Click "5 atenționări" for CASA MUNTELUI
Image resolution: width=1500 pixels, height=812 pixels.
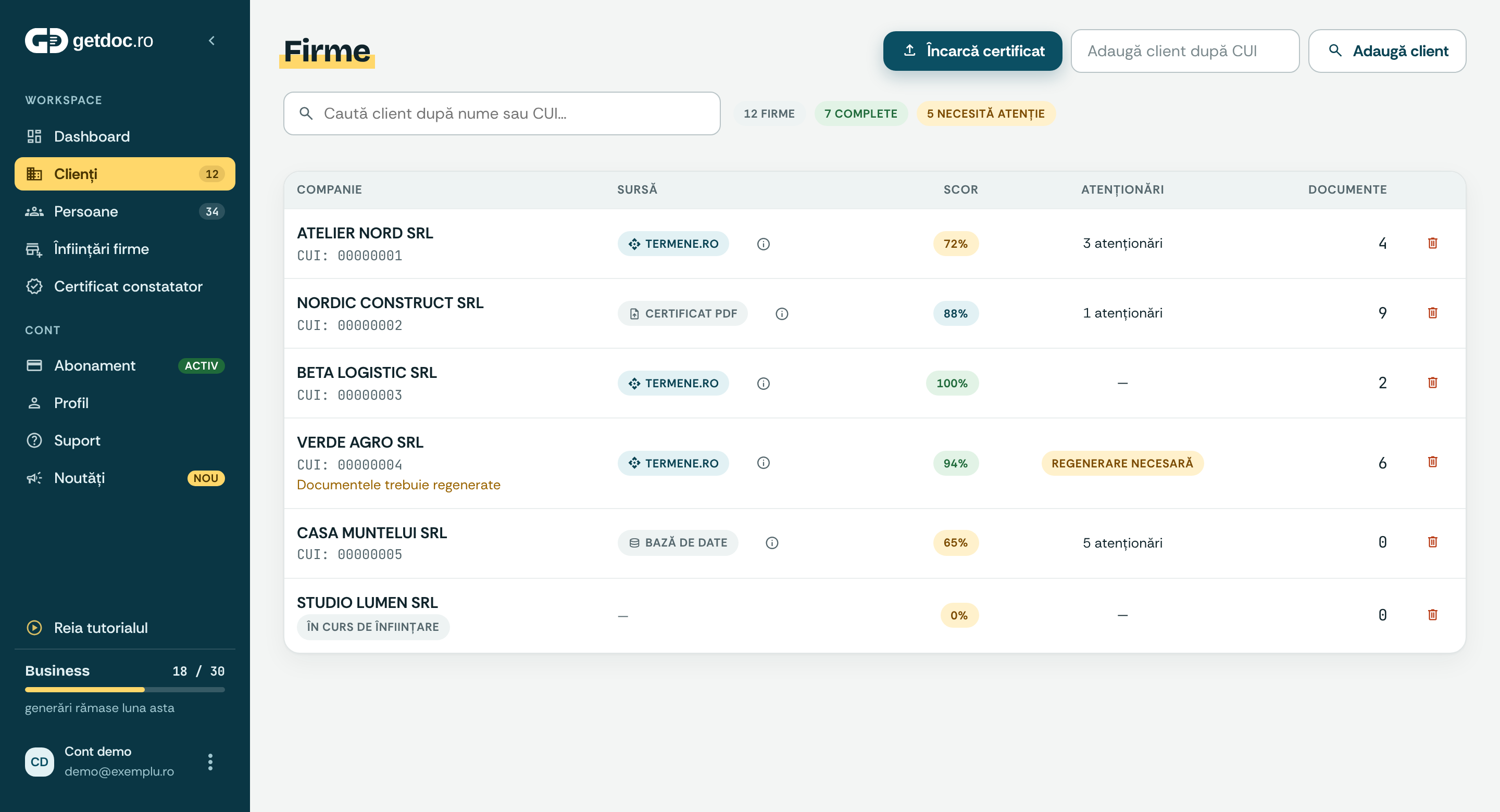(x=1122, y=543)
